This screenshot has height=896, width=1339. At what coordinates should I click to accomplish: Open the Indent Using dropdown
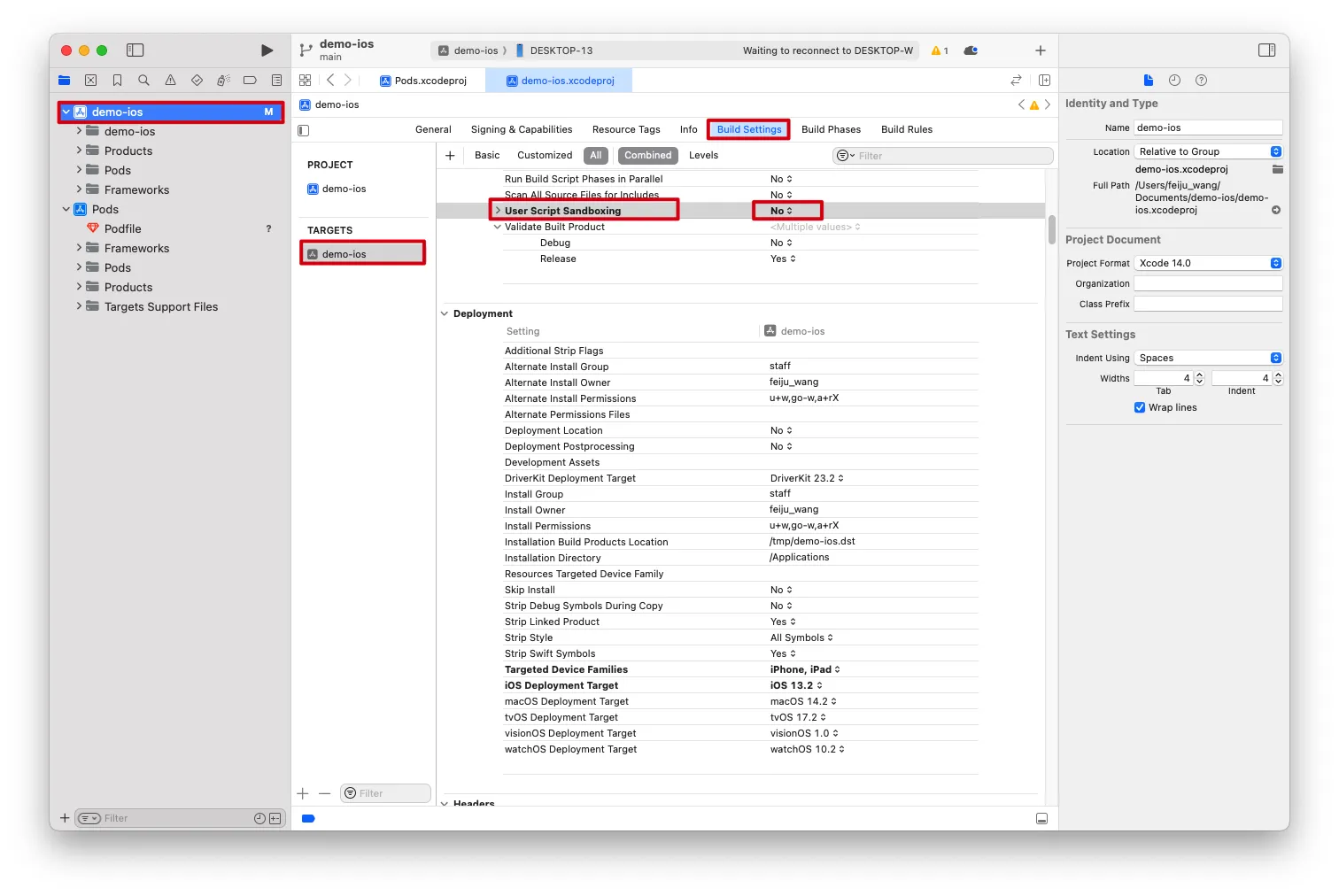(x=1208, y=358)
